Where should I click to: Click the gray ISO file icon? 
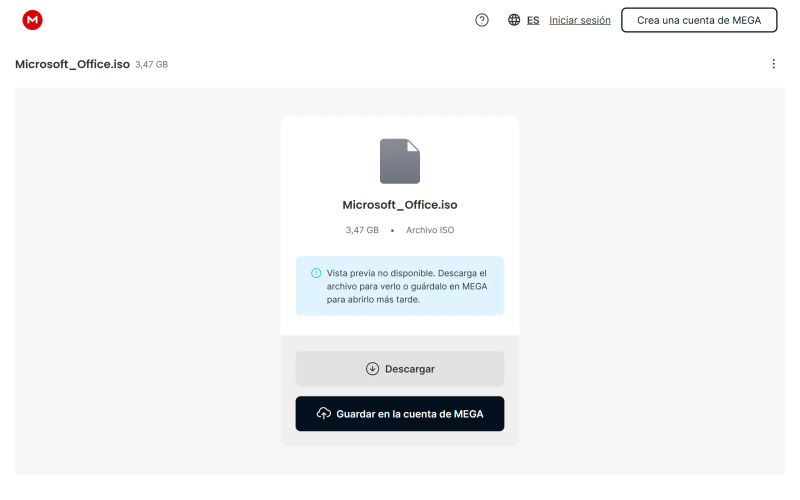(400, 161)
